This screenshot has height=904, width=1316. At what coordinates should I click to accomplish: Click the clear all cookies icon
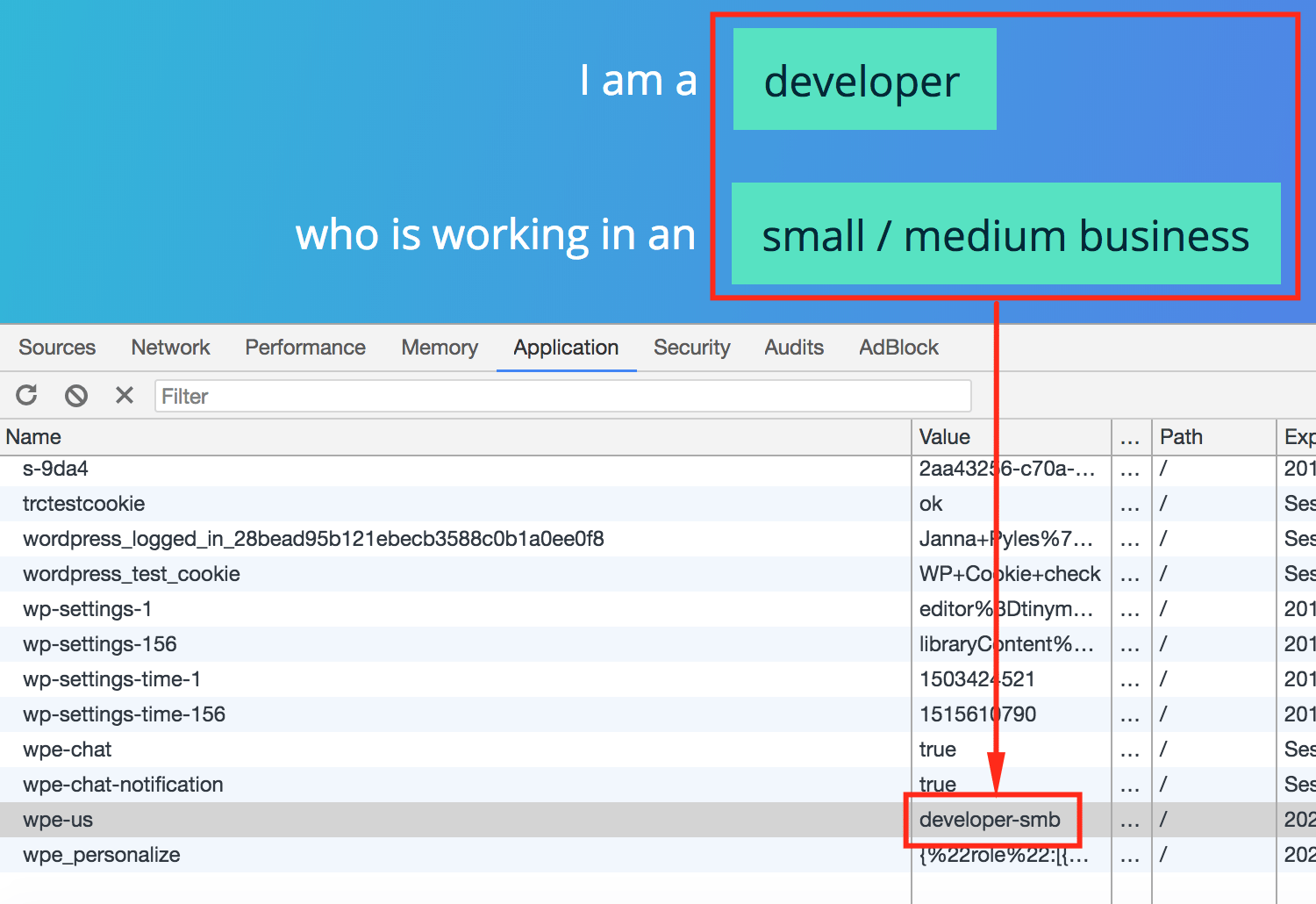pos(76,396)
